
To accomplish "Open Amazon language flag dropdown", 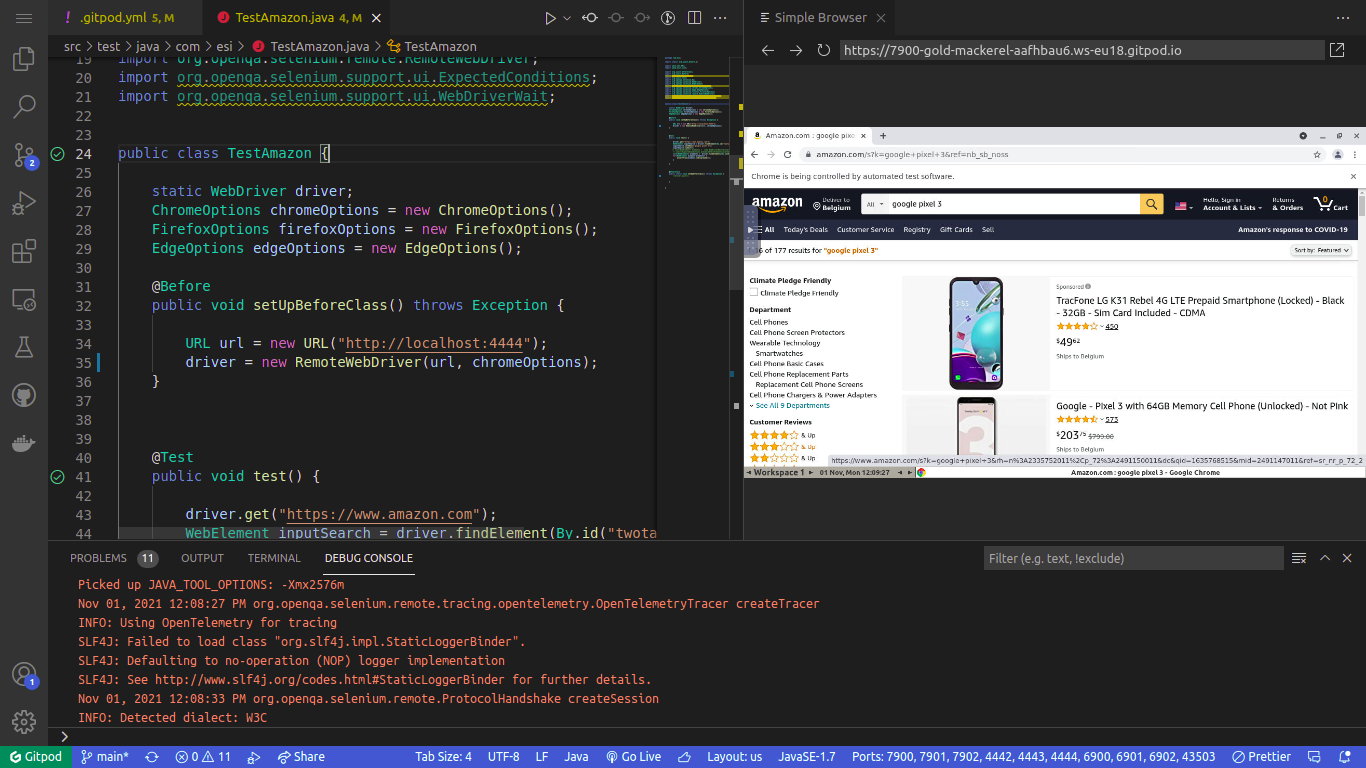I will tap(1184, 205).
